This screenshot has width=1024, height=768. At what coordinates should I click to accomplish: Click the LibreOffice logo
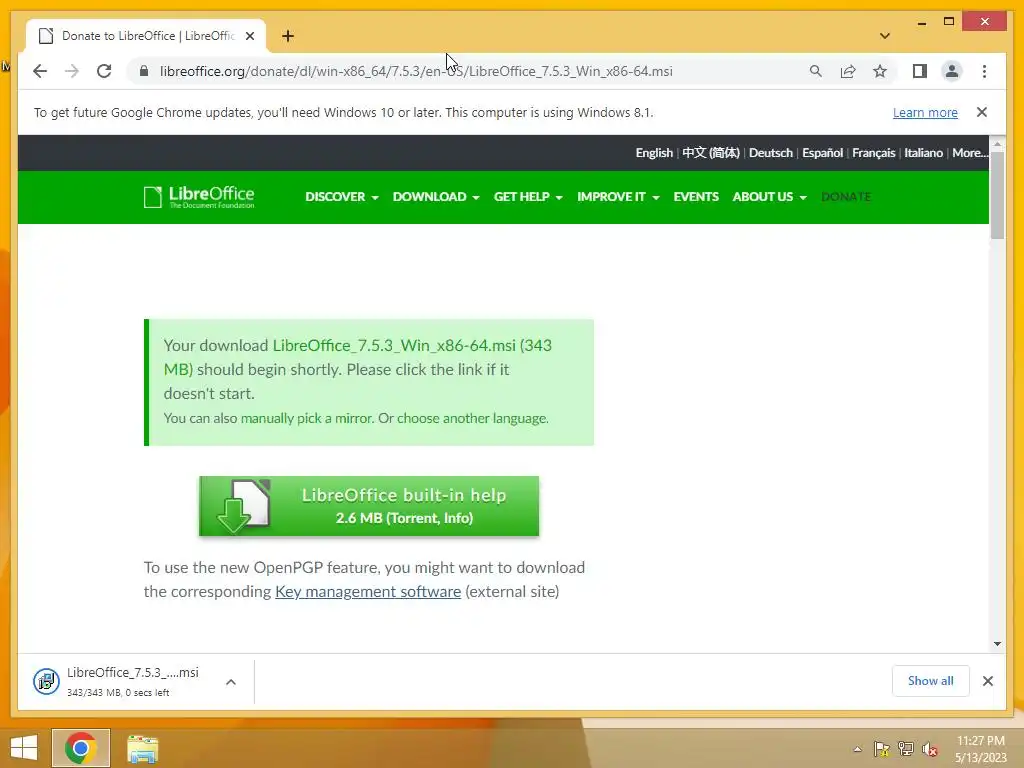199,197
